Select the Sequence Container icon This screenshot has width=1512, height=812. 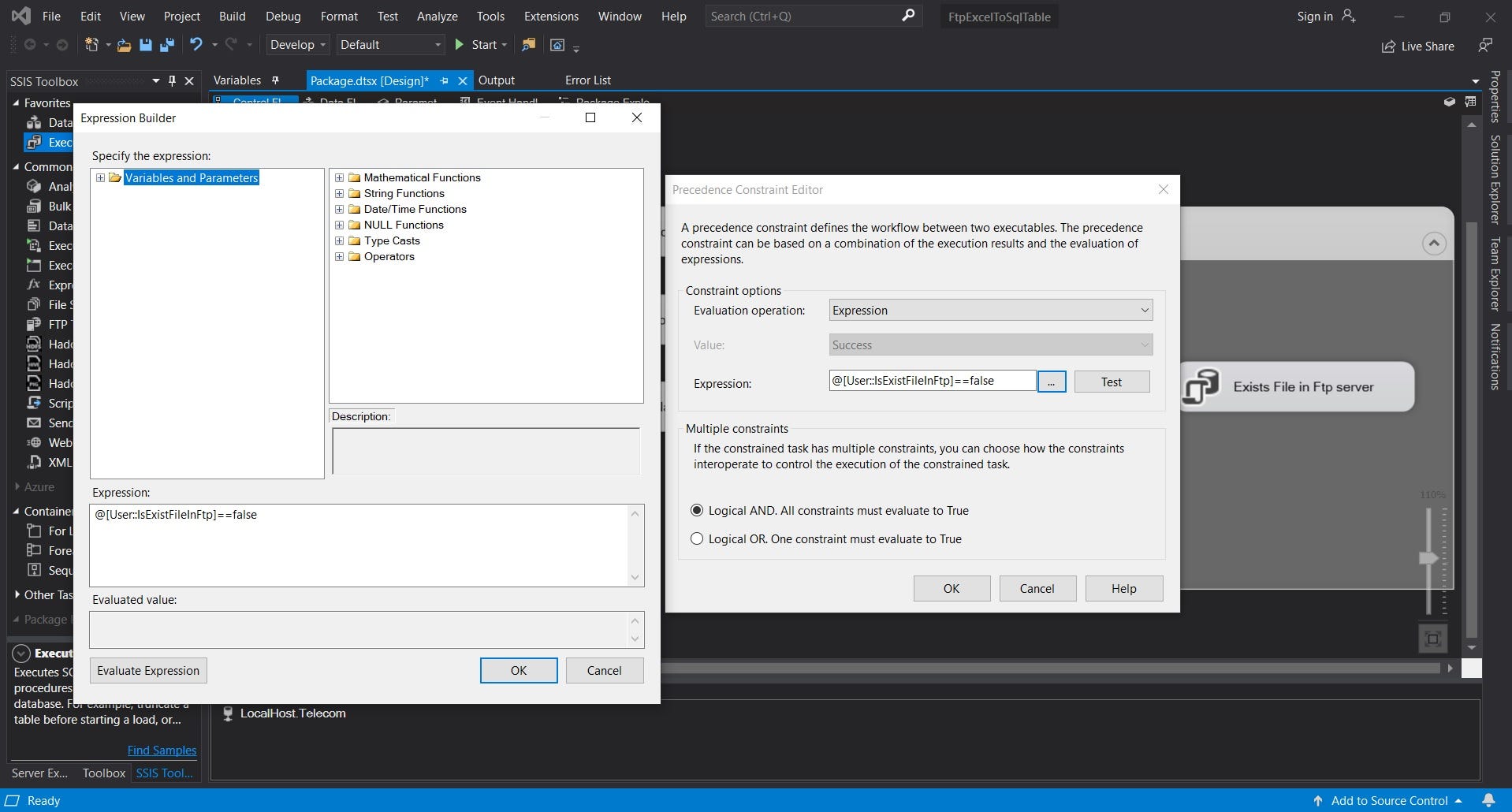click(34, 570)
